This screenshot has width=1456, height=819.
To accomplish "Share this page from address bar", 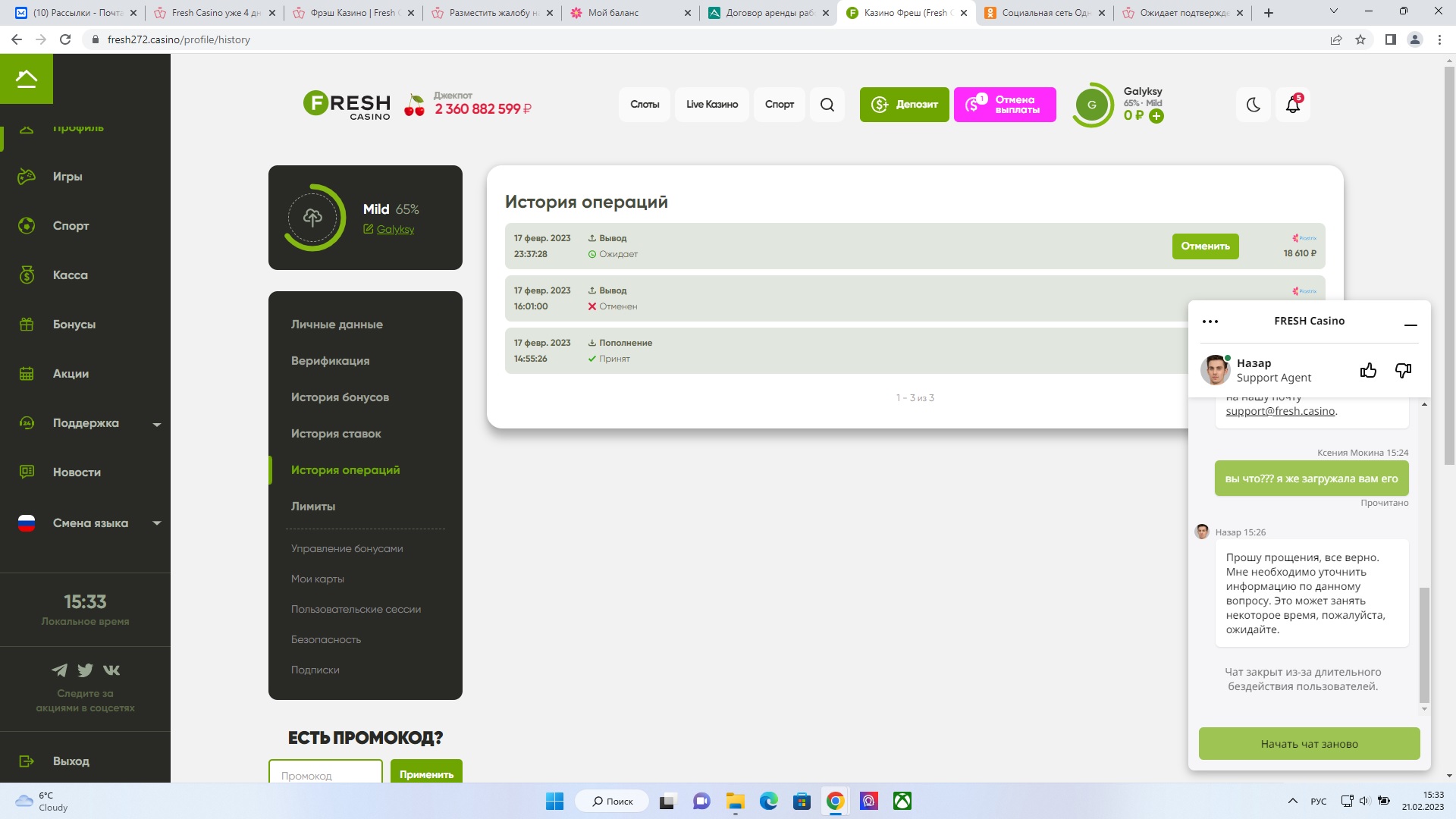I will pyautogui.click(x=1336, y=39).
